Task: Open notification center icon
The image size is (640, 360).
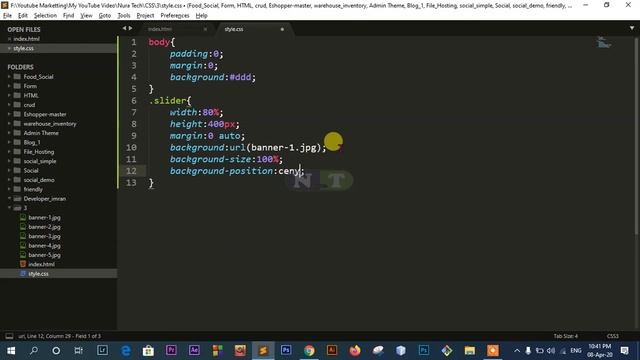Action: [624, 351]
